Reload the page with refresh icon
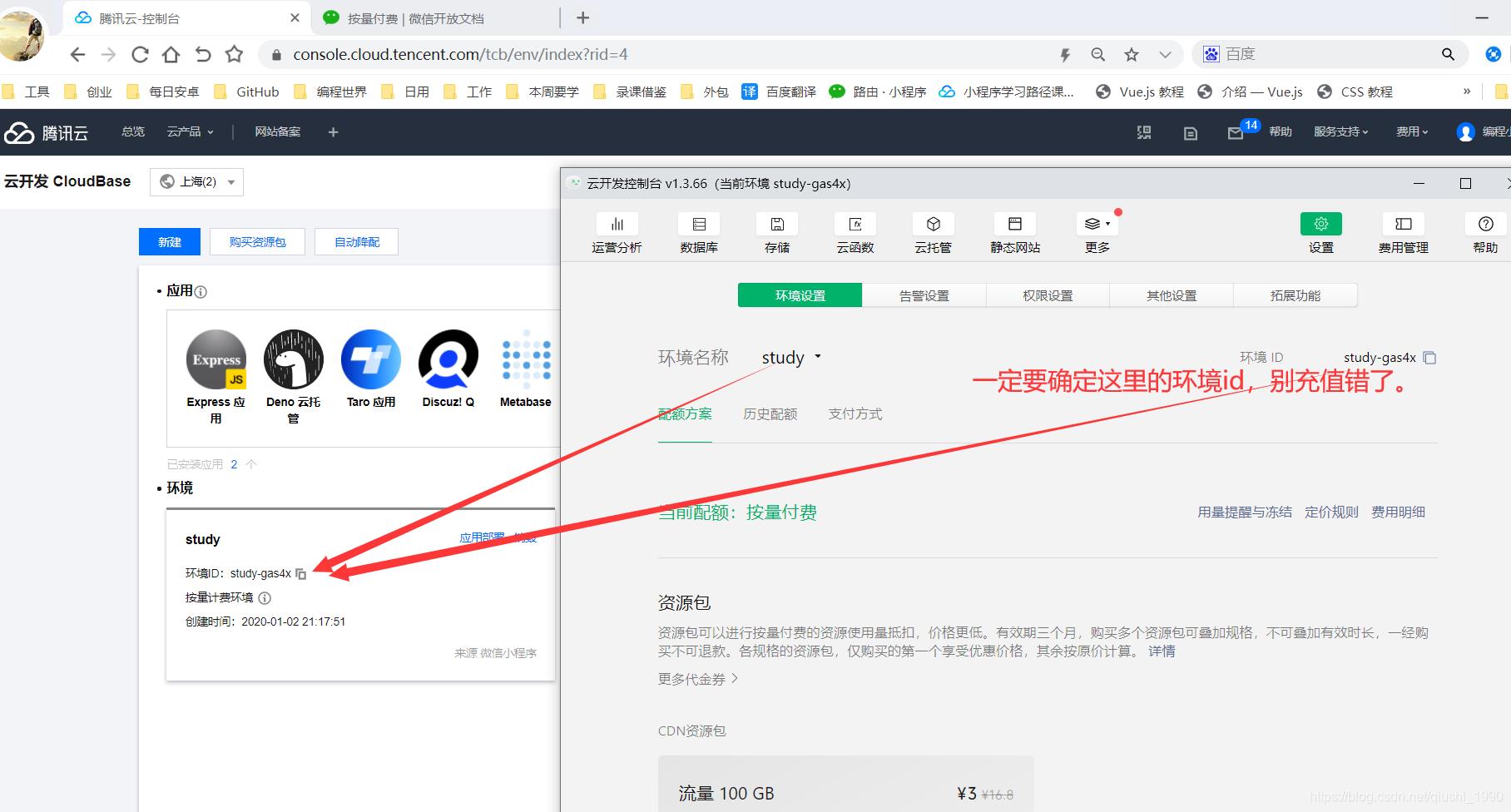Viewport: 1511px width, 812px height. click(x=140, y=55)
